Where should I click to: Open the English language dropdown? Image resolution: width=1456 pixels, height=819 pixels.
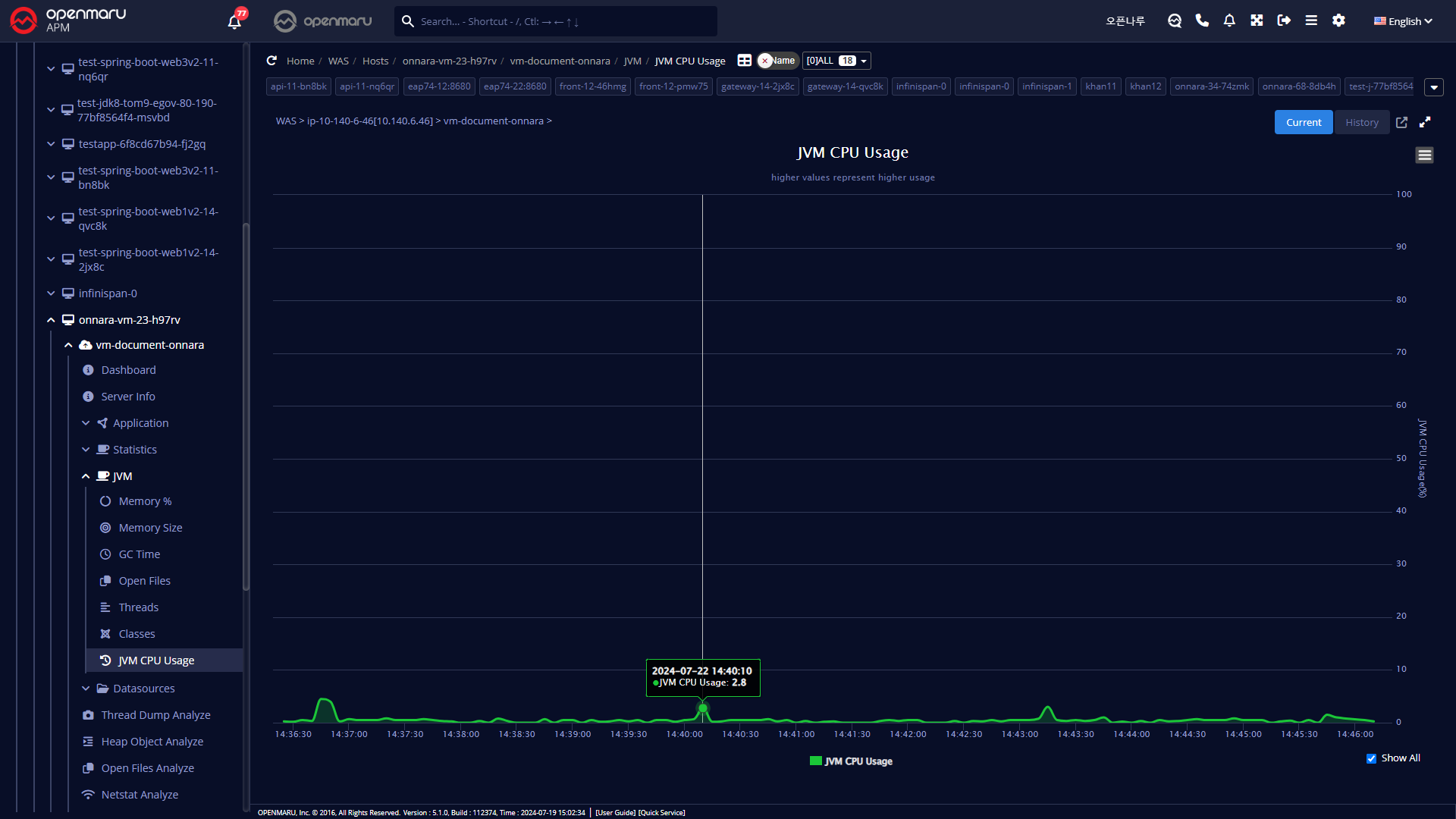tap(1402, 21)
